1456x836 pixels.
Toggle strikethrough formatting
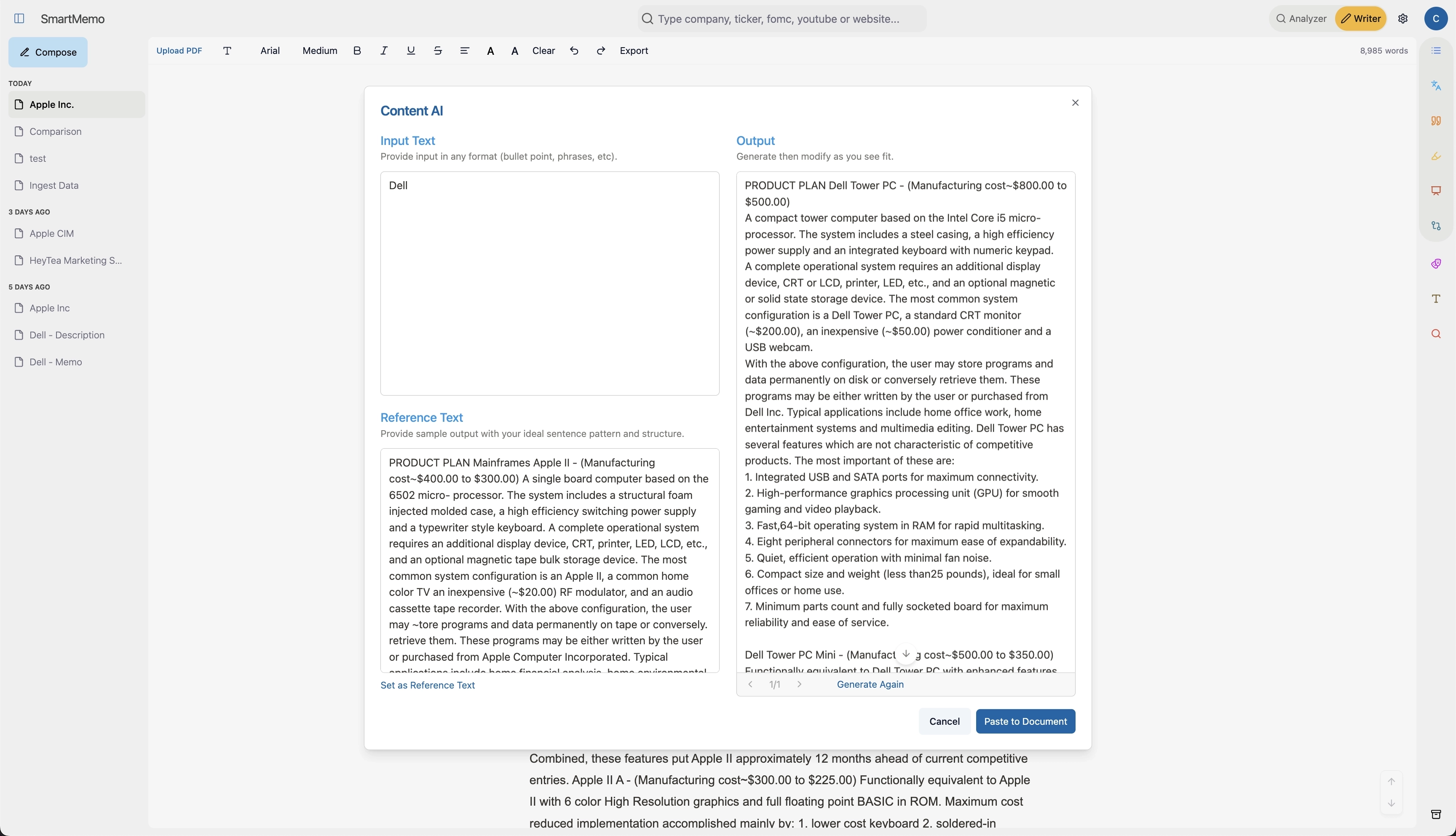point(438,51)
